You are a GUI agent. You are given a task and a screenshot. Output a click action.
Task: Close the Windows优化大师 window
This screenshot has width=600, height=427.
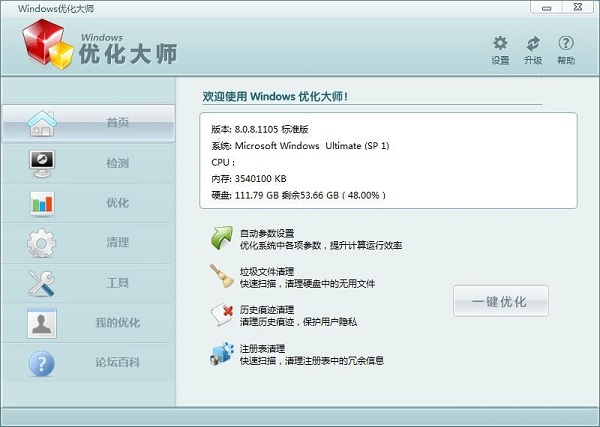point(578,7)
